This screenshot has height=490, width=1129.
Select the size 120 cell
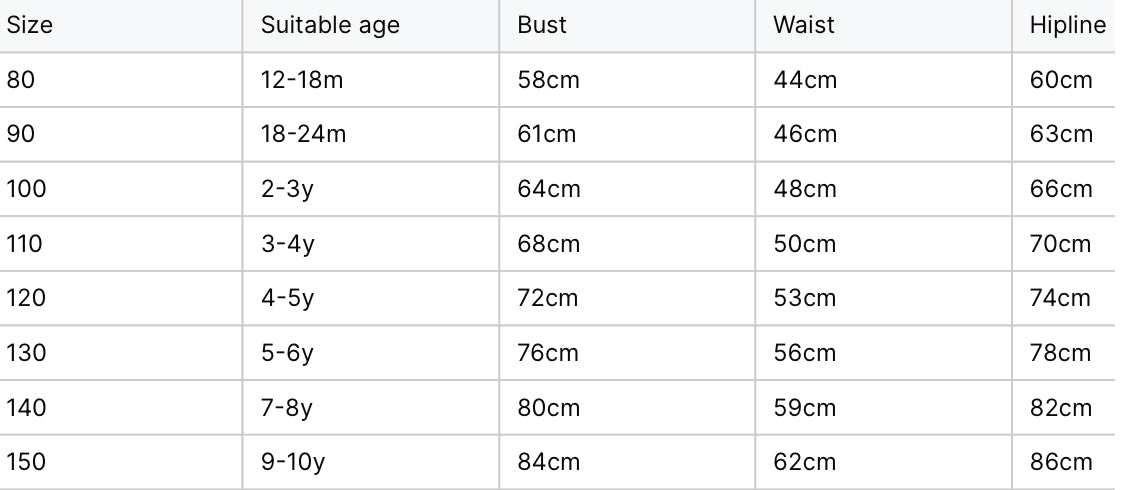[x=26, y=298]
